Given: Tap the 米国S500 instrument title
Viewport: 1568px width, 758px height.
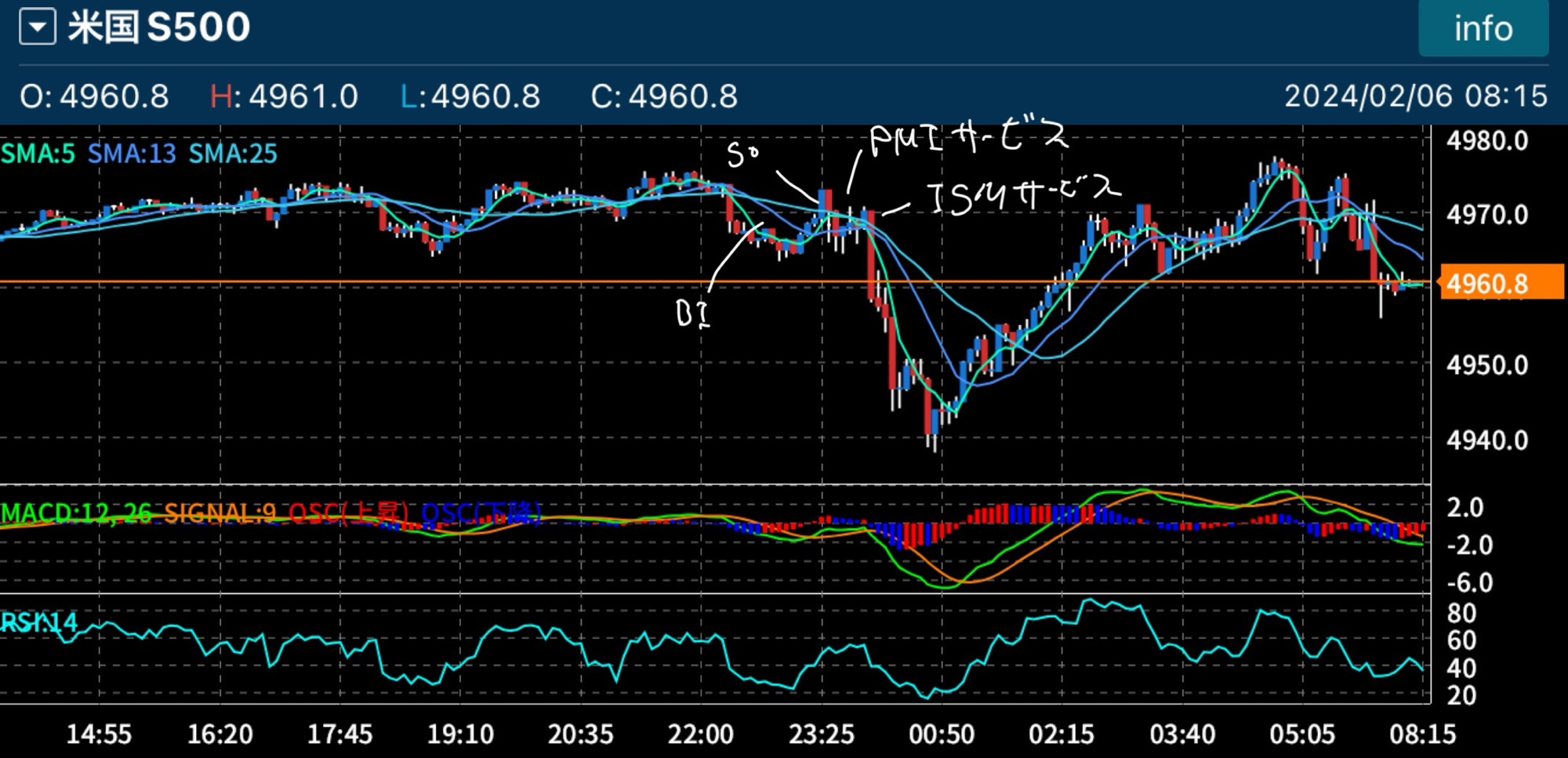Looking at the screenshot, I should click(159, 27).
